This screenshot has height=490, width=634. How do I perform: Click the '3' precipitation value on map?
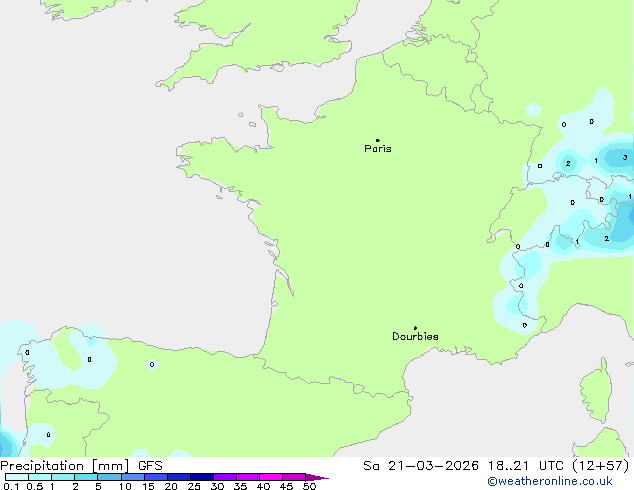[625, 157]
